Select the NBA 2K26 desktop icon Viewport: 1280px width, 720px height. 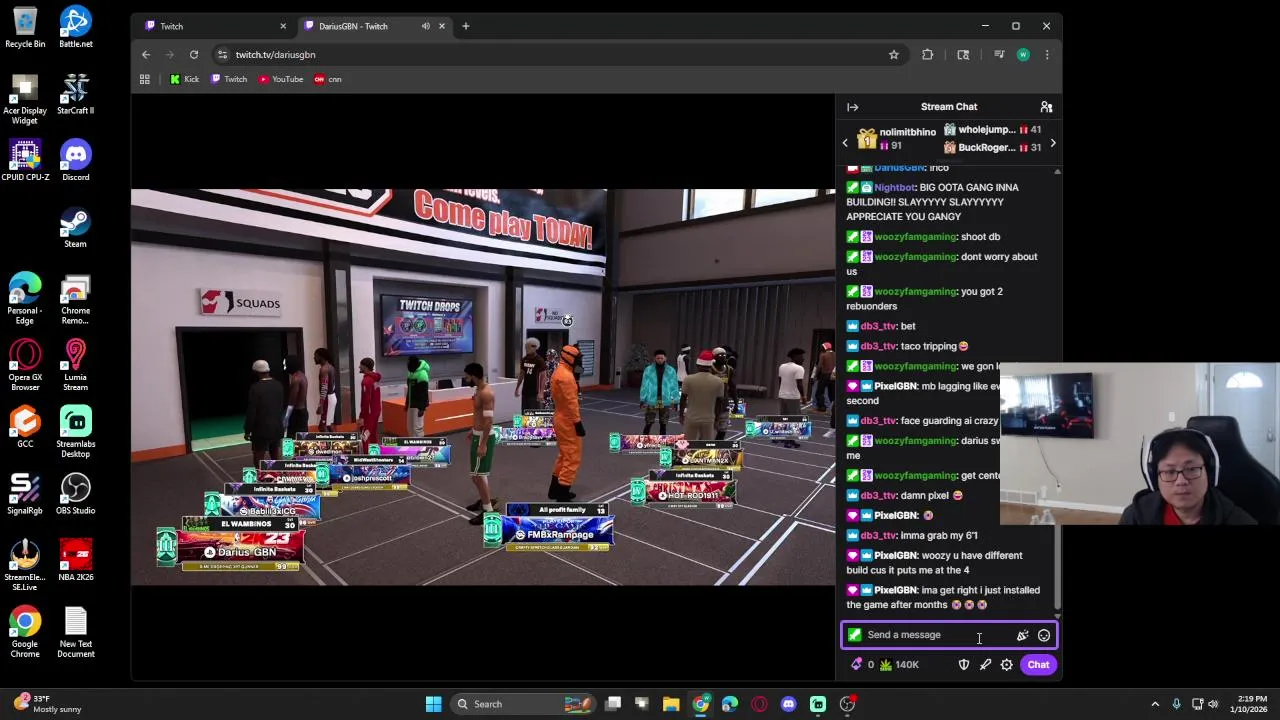[76, 560]
